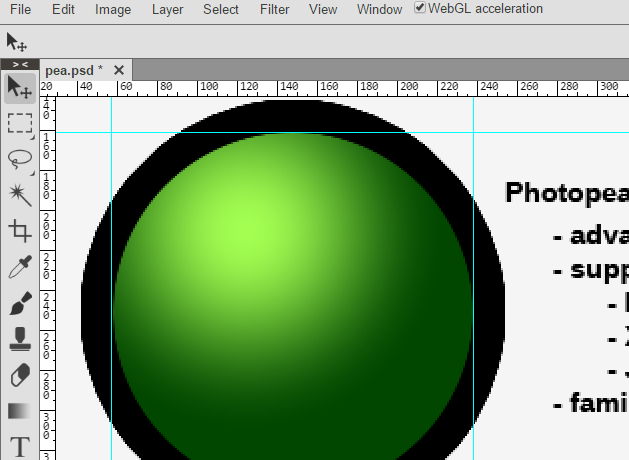Select the Eyedropper tool
This screenshot has height=460, width=629.
[x=20, y=267]
